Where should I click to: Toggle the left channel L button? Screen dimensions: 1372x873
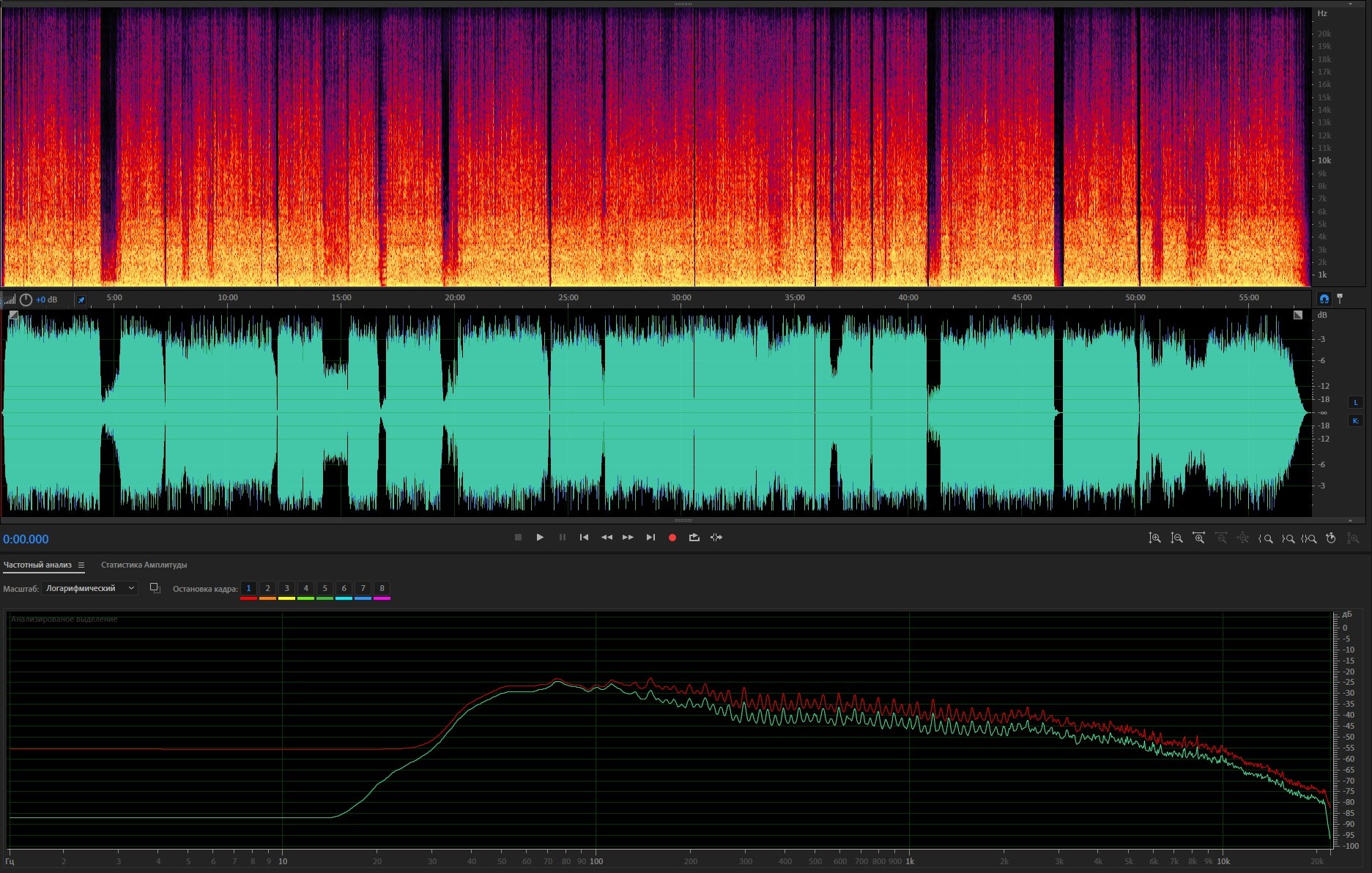tap(1355, 402)
